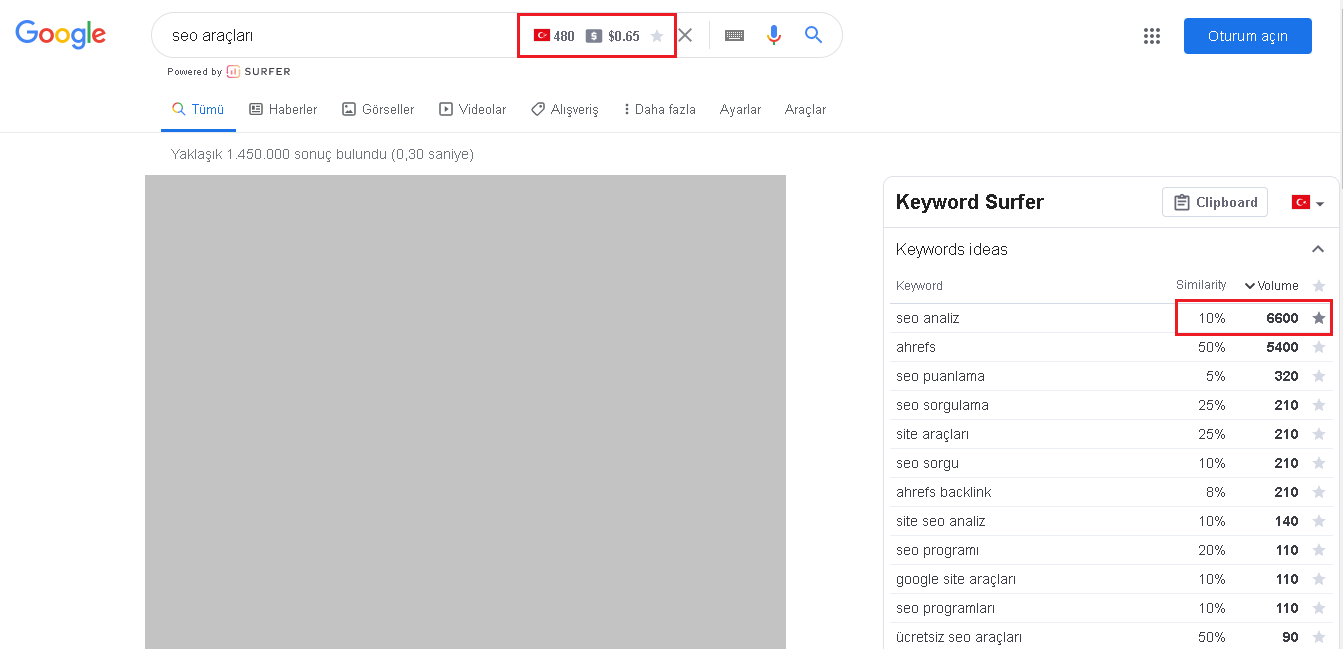Viewport: 1343px width, 649px height.
Task: Click the 6600 volume value
Action: point(1282,318)
